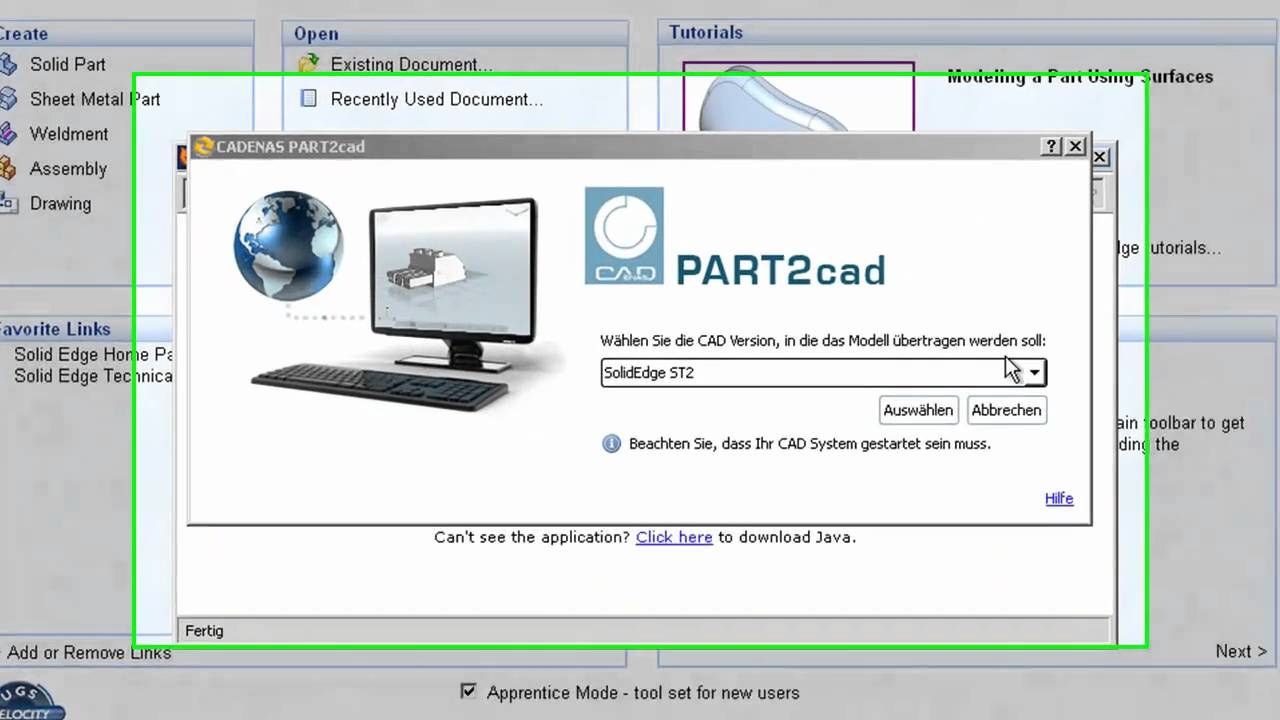Open the surfaces tutorial thumbnail
This screenshot has height=720, width=1280.
[798, 97]
